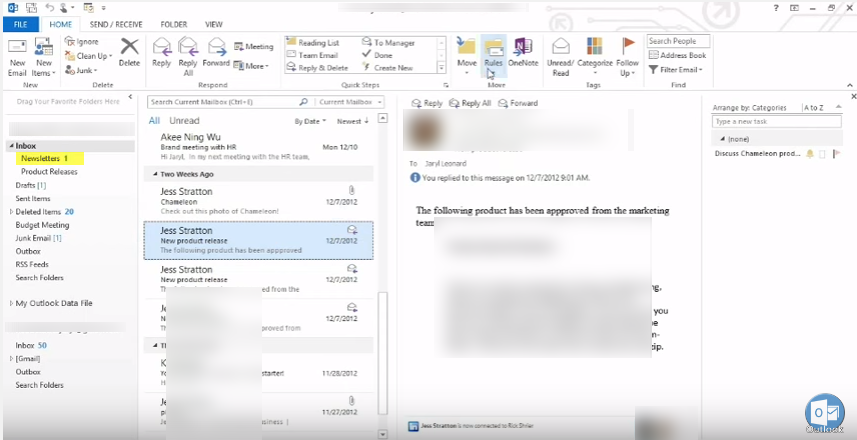Image resolution: width=857 pixels, height=440 pixels.
Task: Run the To Manager quick step
Action: (389, 42)
